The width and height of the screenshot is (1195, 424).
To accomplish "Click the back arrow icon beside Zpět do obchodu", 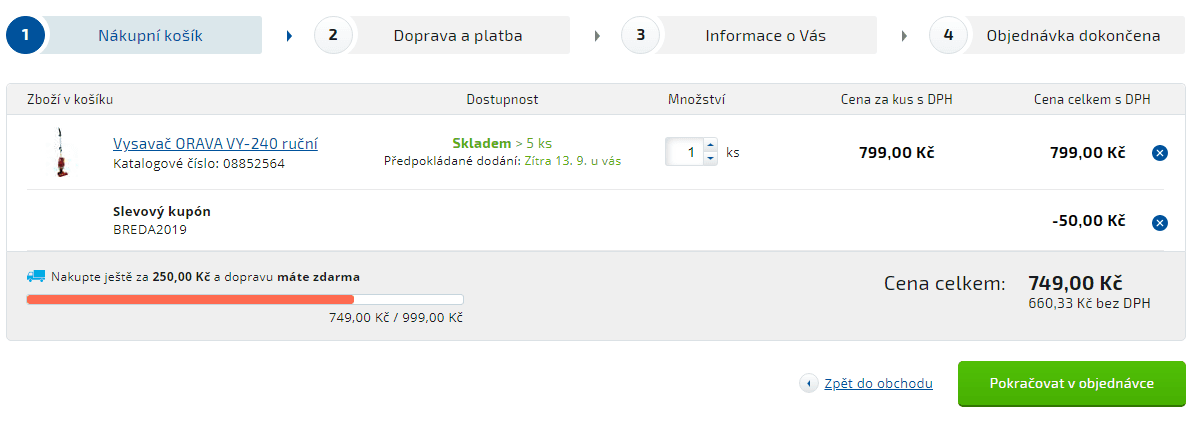I will pos(809,384).
